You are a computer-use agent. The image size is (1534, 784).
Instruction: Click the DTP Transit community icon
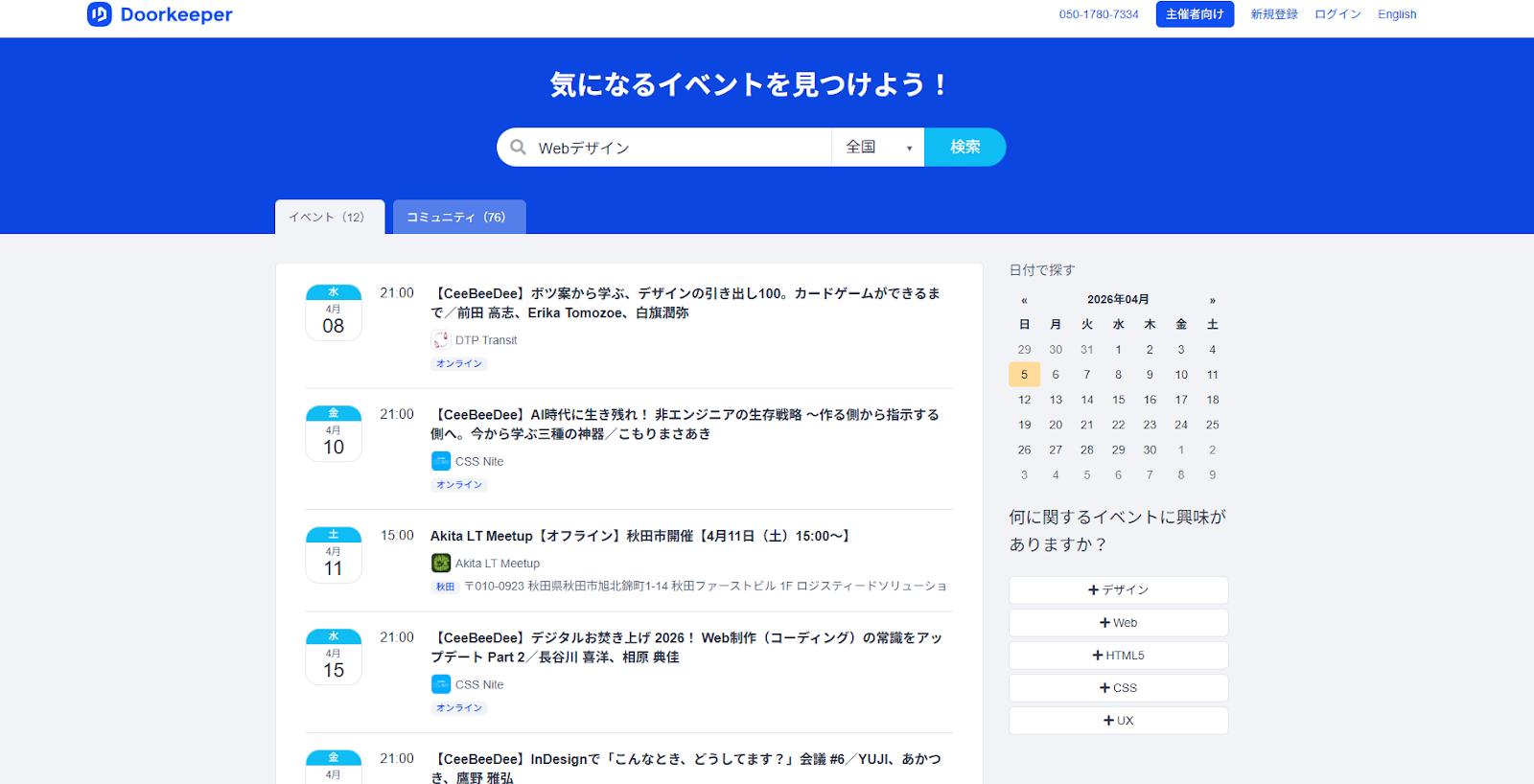[x=440, y=340]
